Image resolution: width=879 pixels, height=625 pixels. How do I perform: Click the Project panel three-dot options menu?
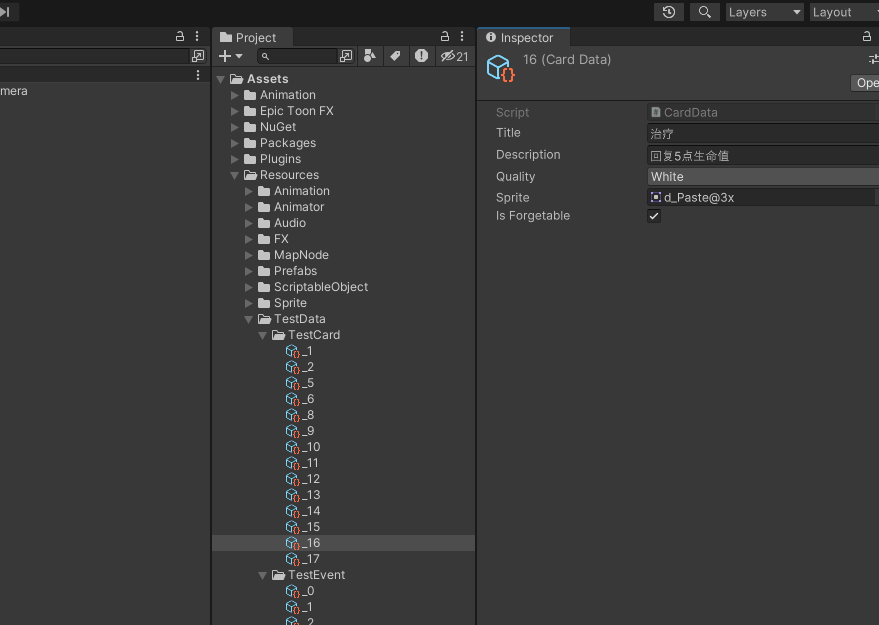(462, 37)
